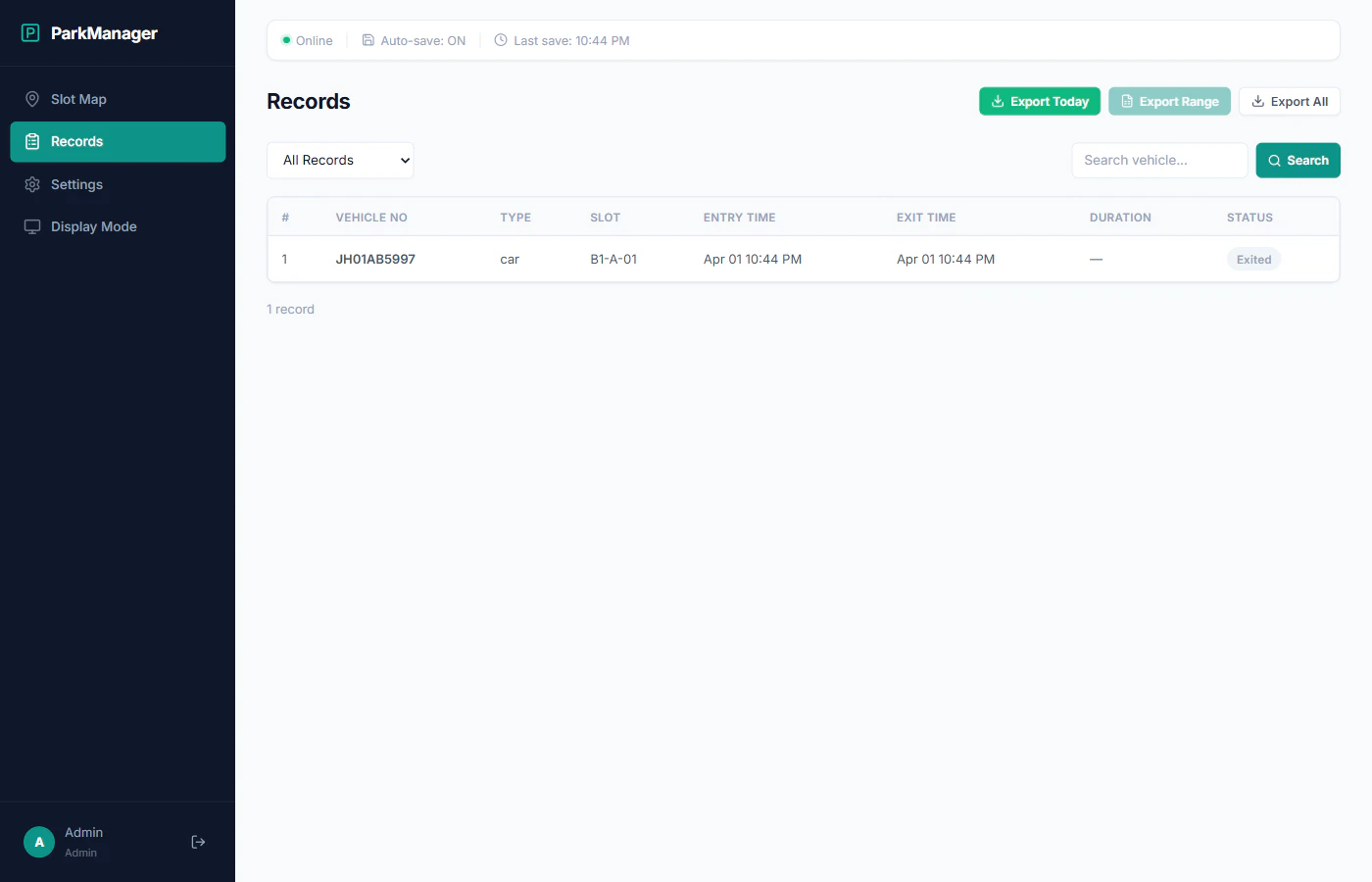Click the Auto-save disk icon in status bar
Screen dimensions: 1372x882
(367, 40)
